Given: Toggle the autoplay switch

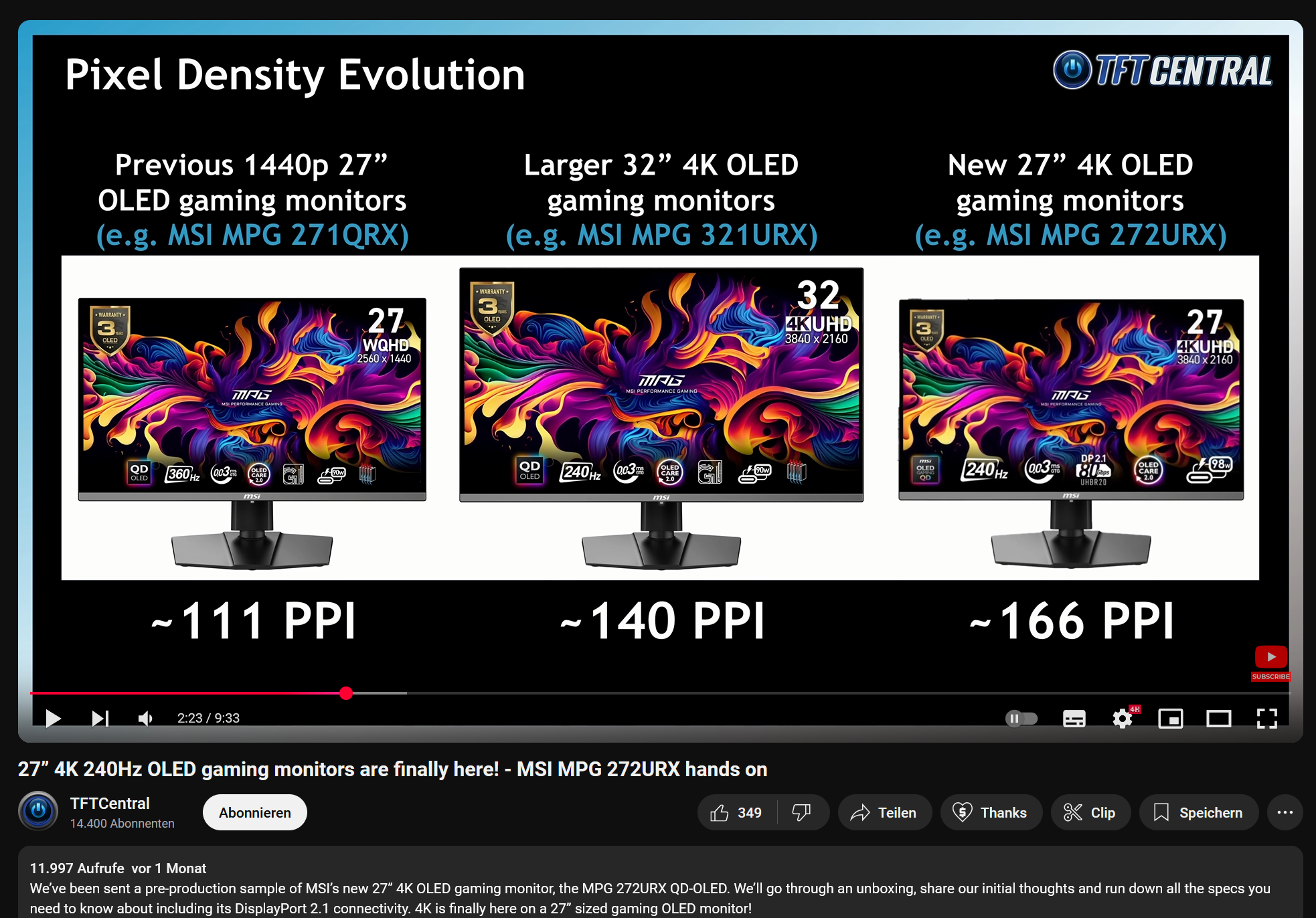Looking at the screenshot, I should 1021,719.
